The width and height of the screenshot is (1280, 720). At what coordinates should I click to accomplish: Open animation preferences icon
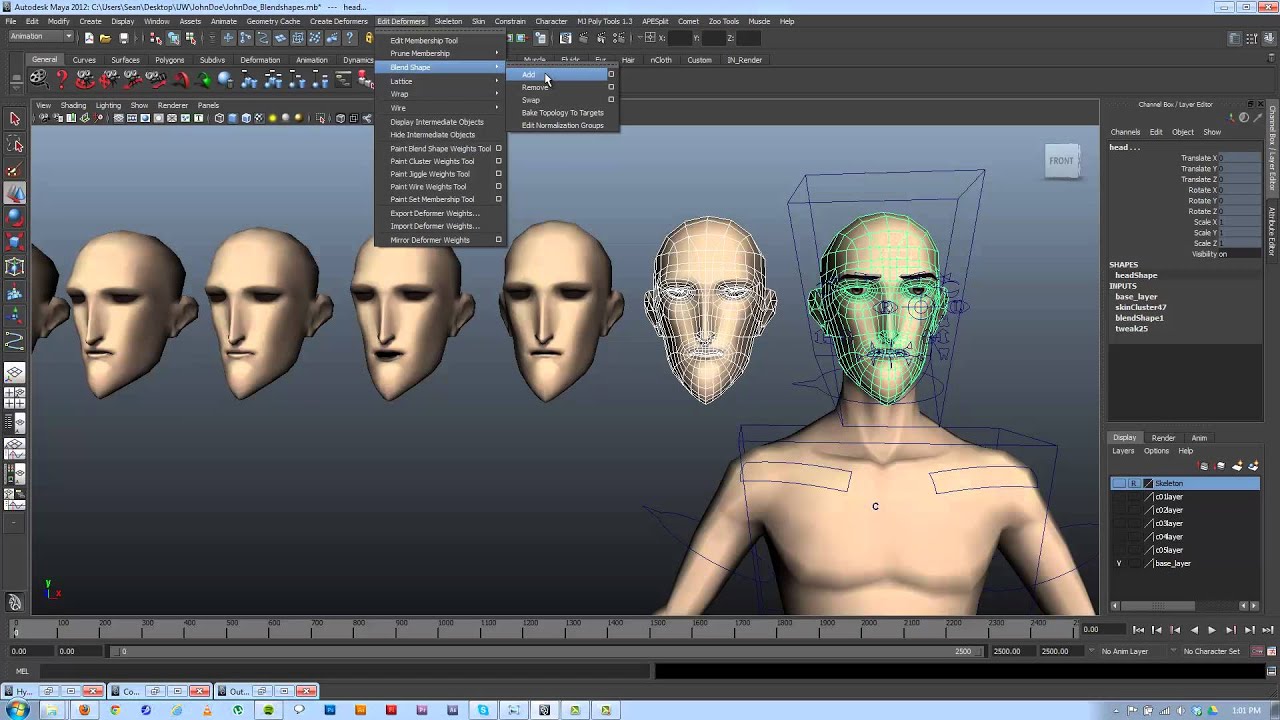pos(1269,651)
